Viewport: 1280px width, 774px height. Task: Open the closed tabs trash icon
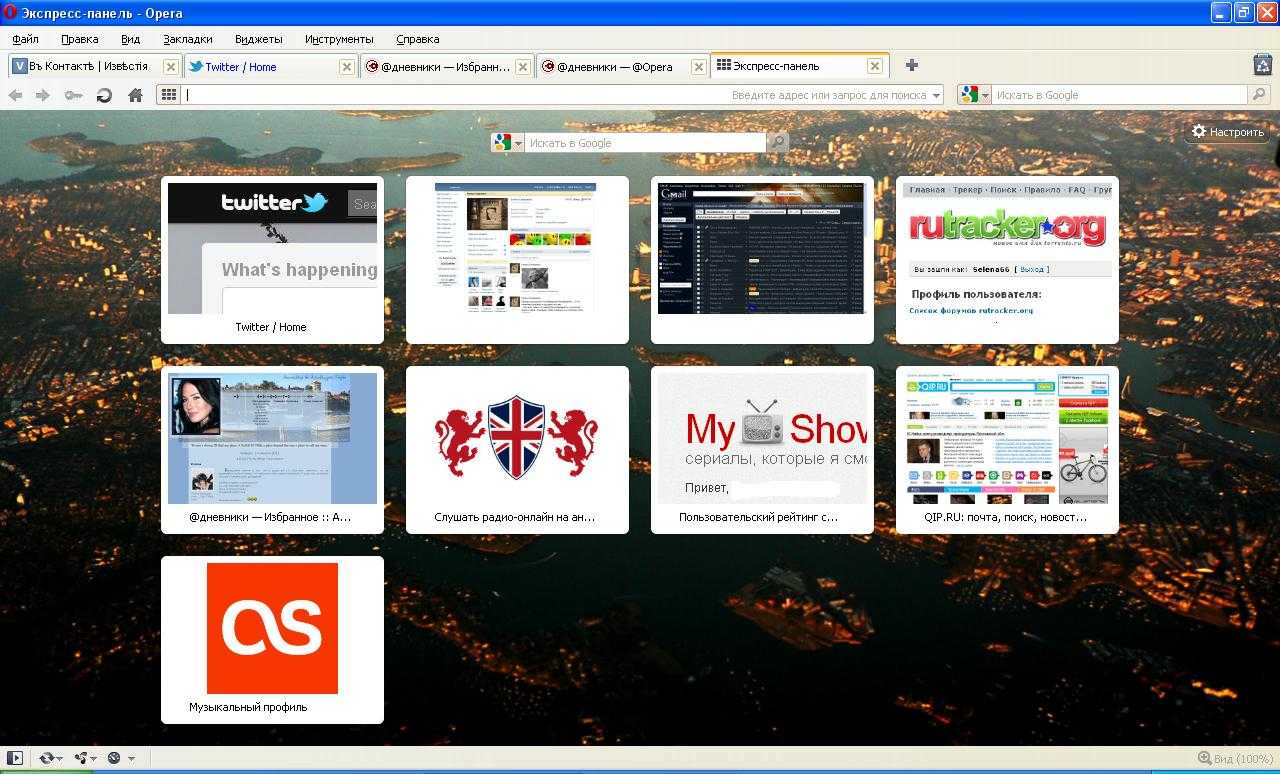1262,64
